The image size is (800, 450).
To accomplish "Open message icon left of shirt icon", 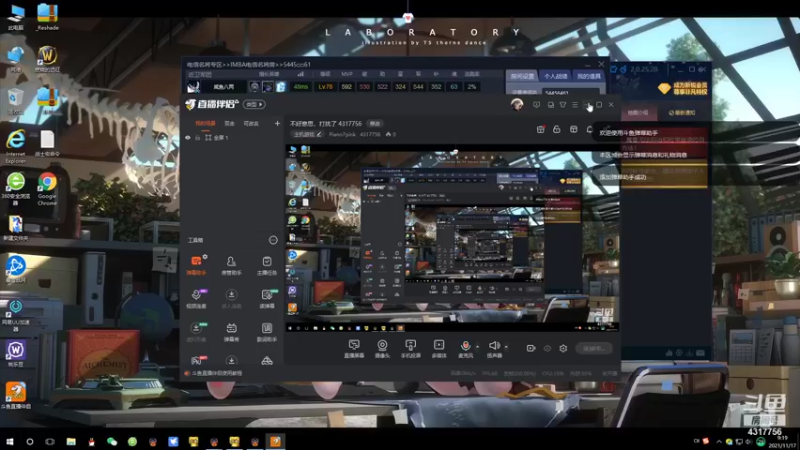I will (x=551, y=105).
